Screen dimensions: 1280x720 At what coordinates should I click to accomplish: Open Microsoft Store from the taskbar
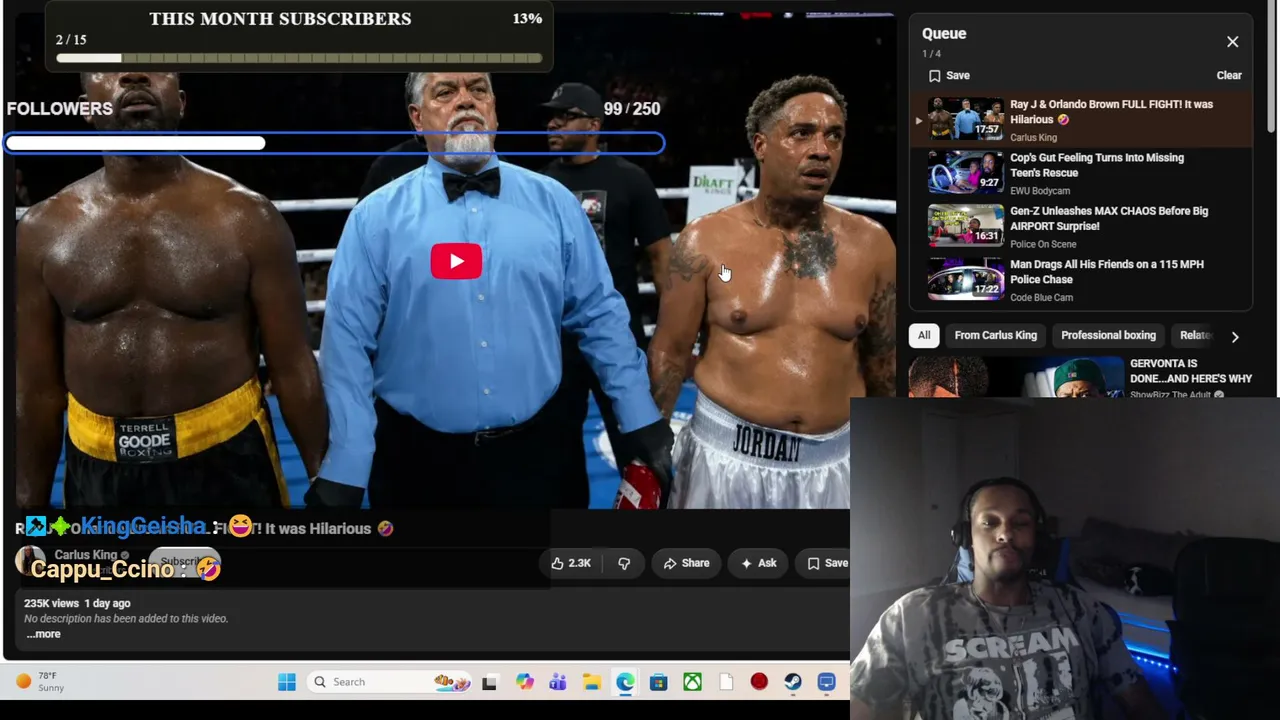click(658, 682)
